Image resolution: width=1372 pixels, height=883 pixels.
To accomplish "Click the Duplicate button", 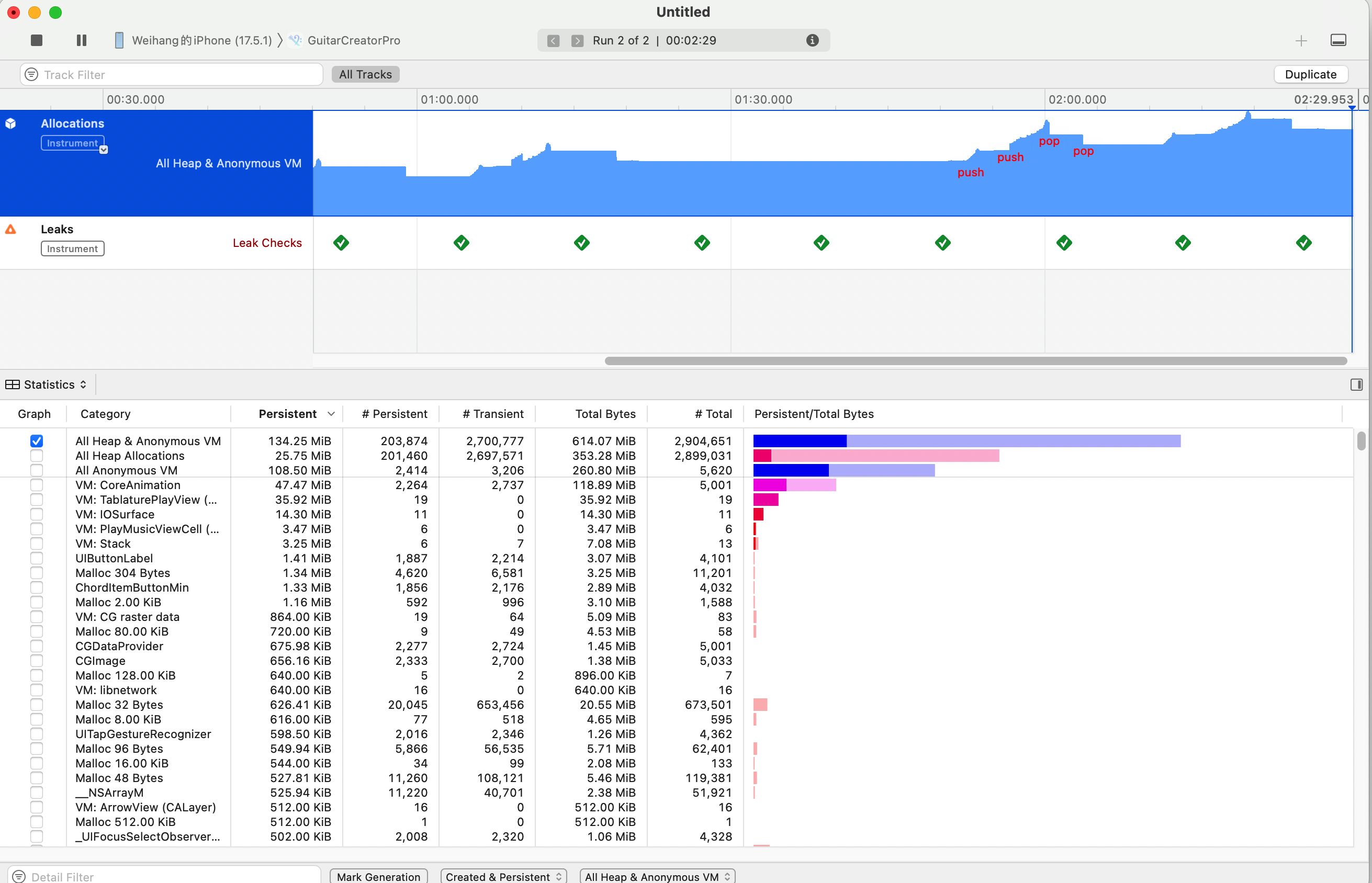I will pos(1311,74).
